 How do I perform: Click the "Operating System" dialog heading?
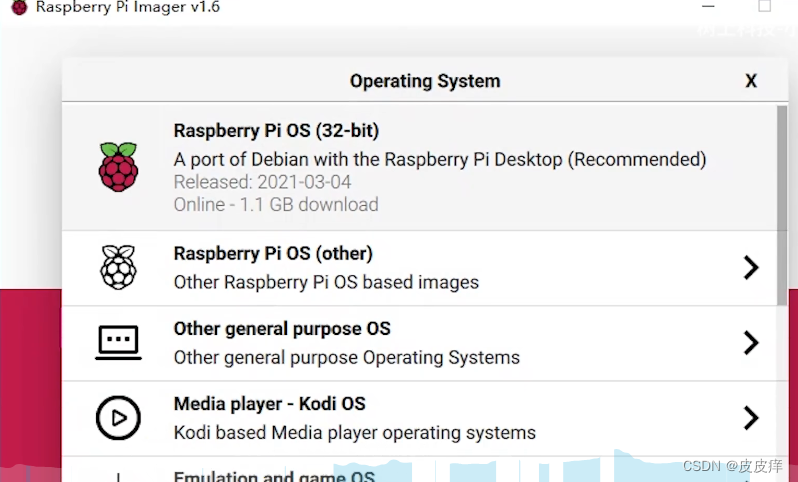[425, 81]
